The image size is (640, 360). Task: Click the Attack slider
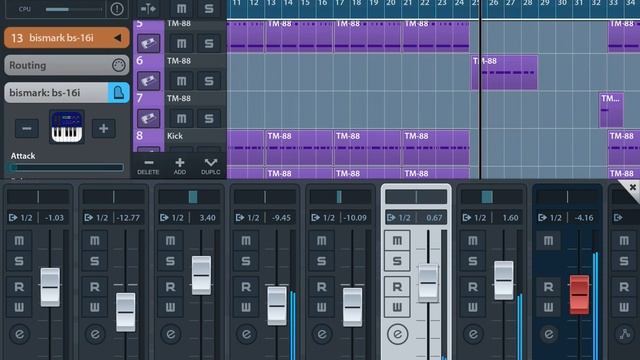coord(66,167)
